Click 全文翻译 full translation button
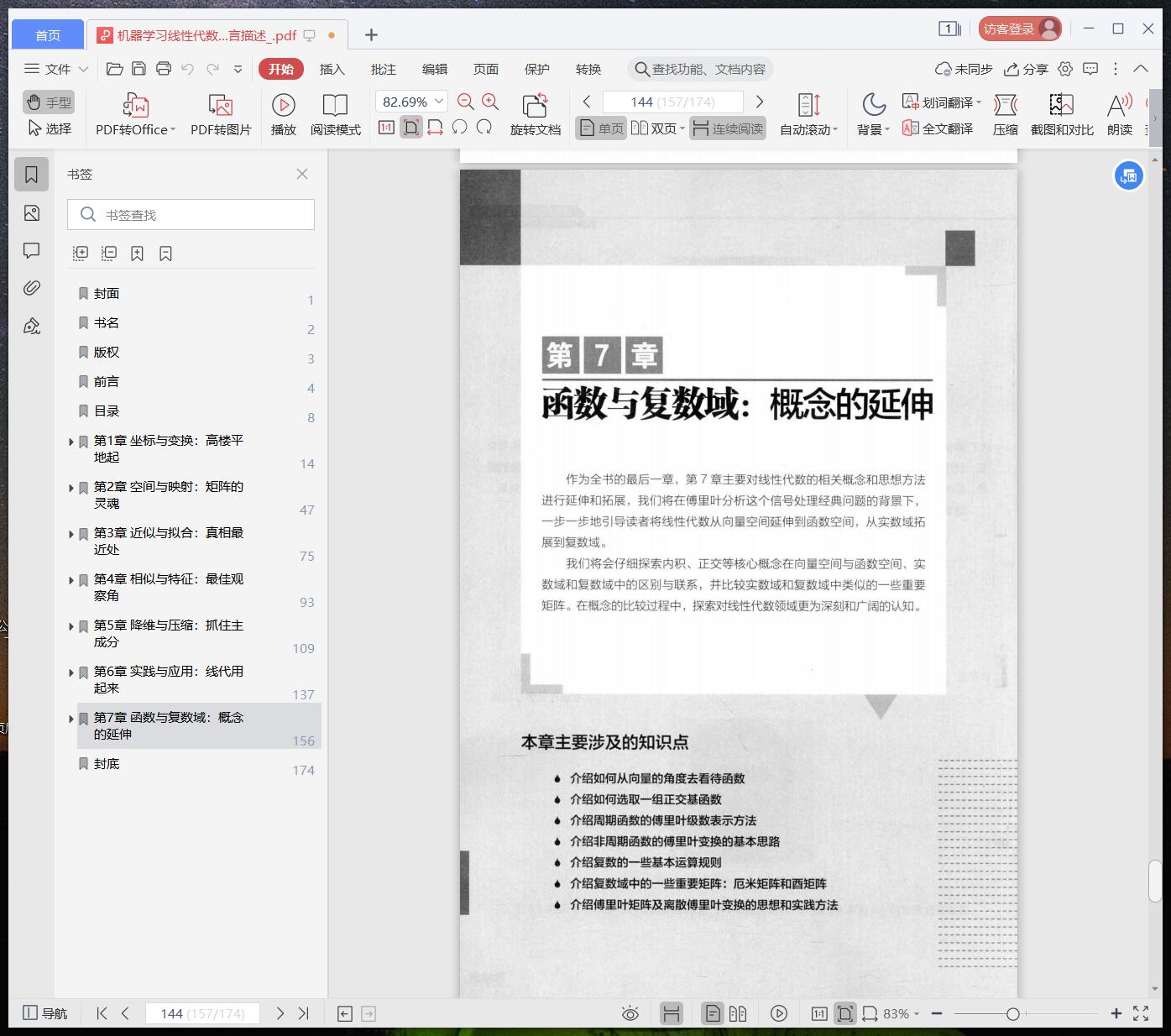Viewport: 1171px width, 1036px height. (x=938, y=128)
